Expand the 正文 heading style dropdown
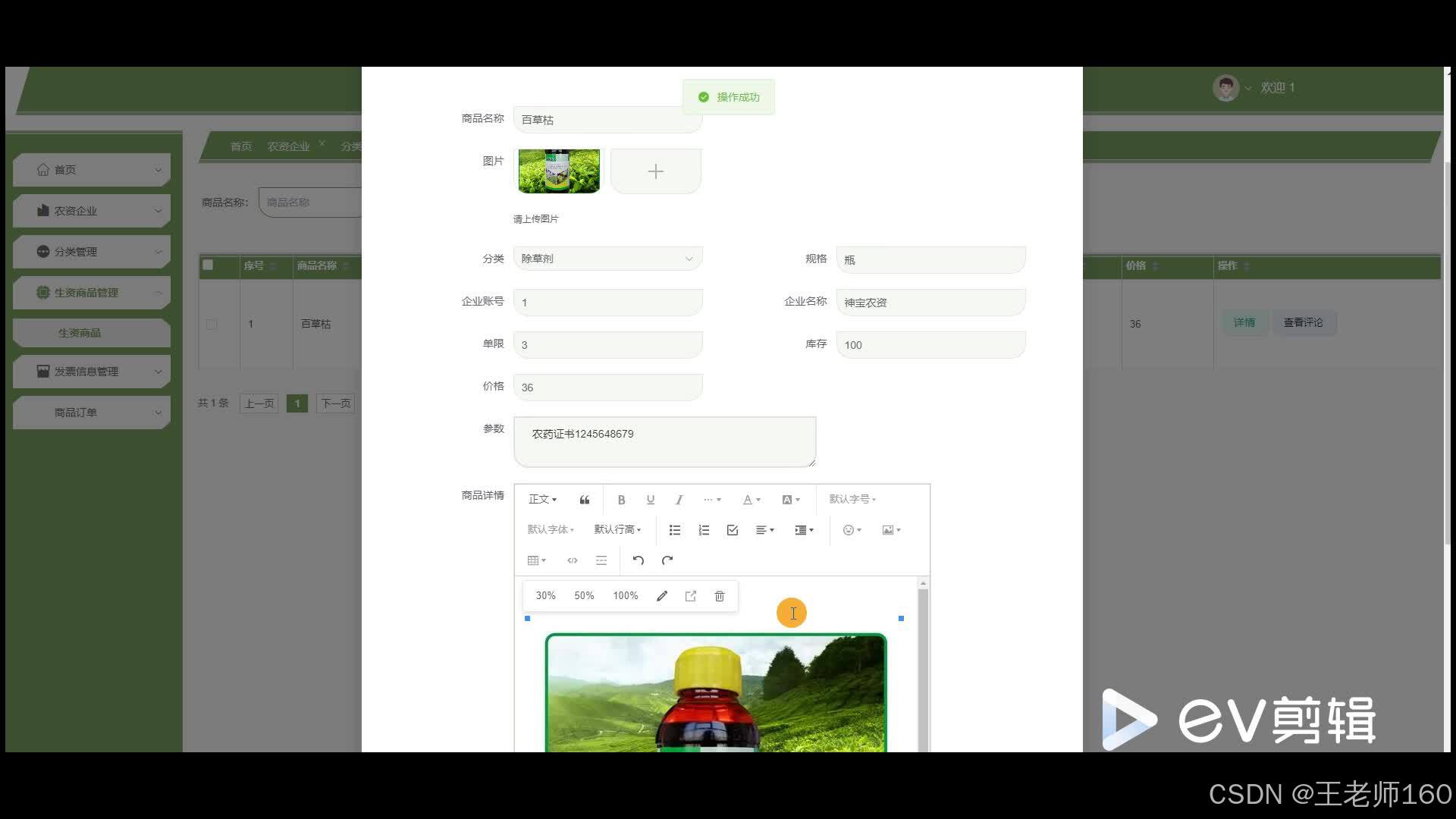Viewport: 1456px width, 819px height. [x=542, y=499]
